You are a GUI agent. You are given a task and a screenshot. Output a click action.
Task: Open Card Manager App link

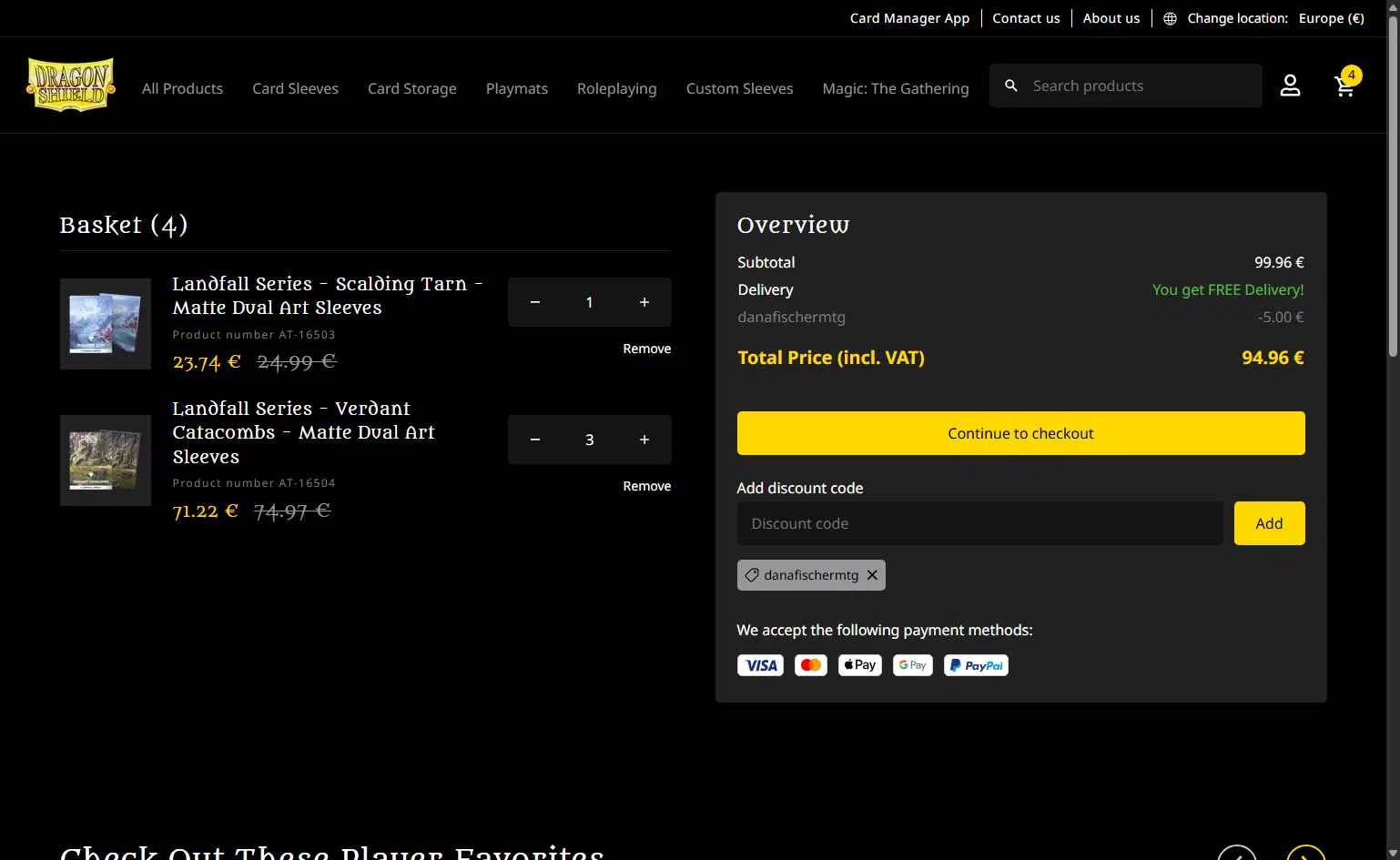909,18
